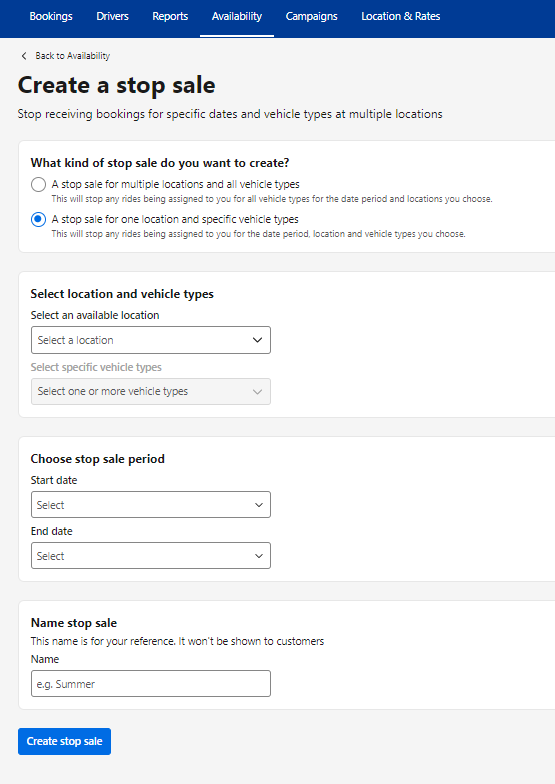Open the Start date Select dropdown
The width and height of the screenshot is (555, 784).
[150, 504]
